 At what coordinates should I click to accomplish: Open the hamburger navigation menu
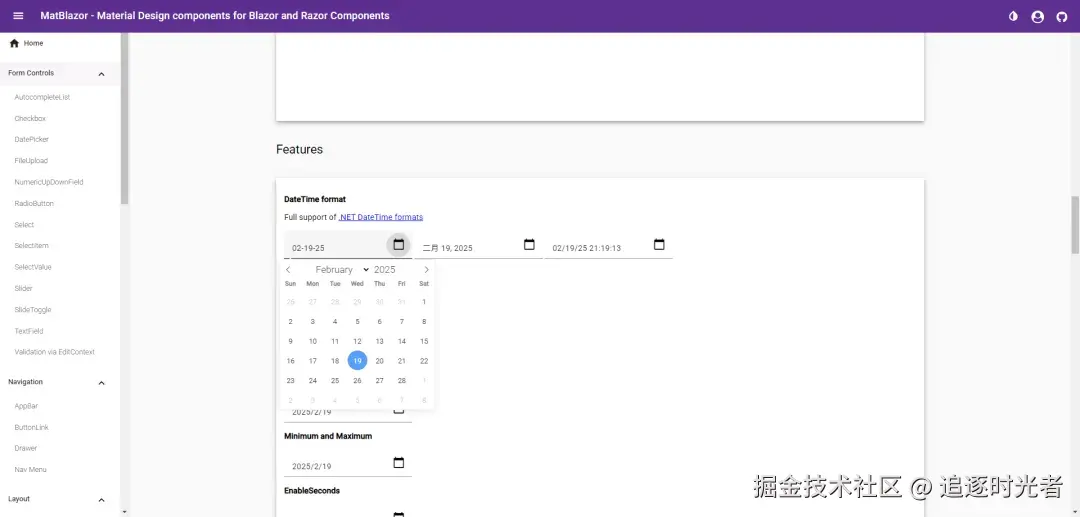(18, 16)
